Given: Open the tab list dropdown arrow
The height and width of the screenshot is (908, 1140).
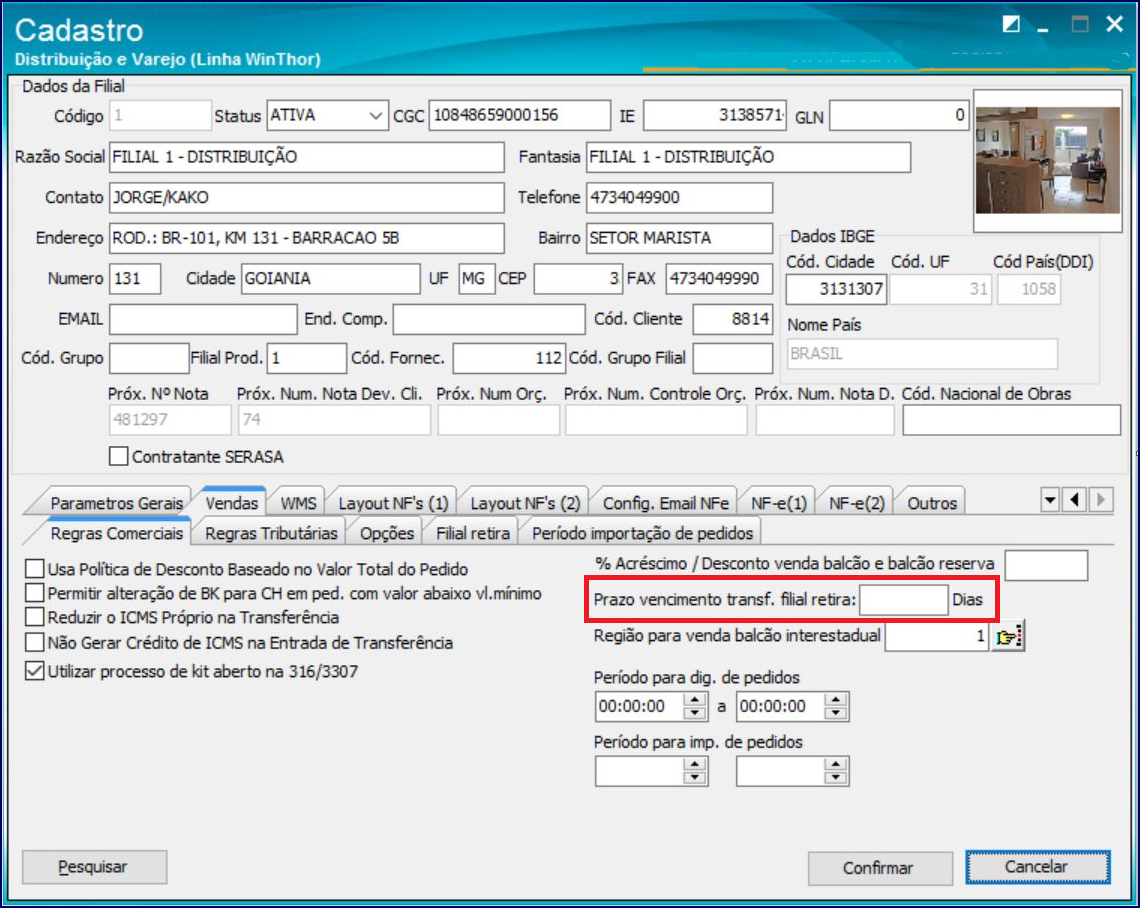Looking at the screenshot, I should tap(1050, 500).
